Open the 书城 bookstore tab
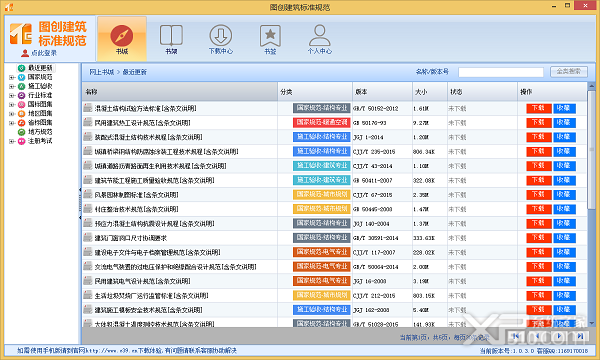 (122, 39)
